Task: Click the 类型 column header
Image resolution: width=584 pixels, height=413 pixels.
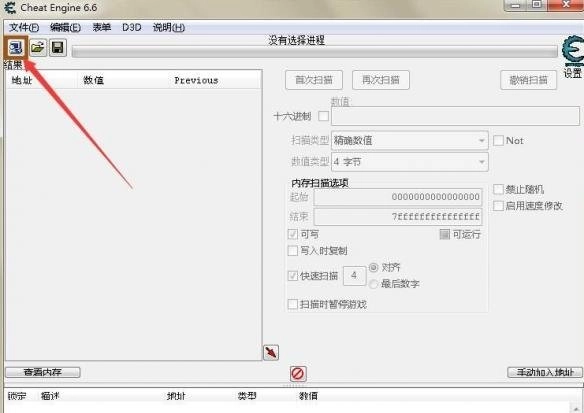Action: (247, 396)
